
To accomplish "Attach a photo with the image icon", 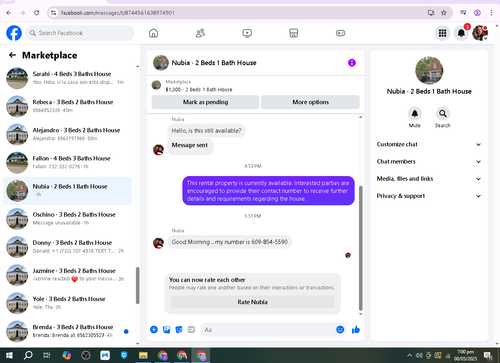I will pos(166,330).
